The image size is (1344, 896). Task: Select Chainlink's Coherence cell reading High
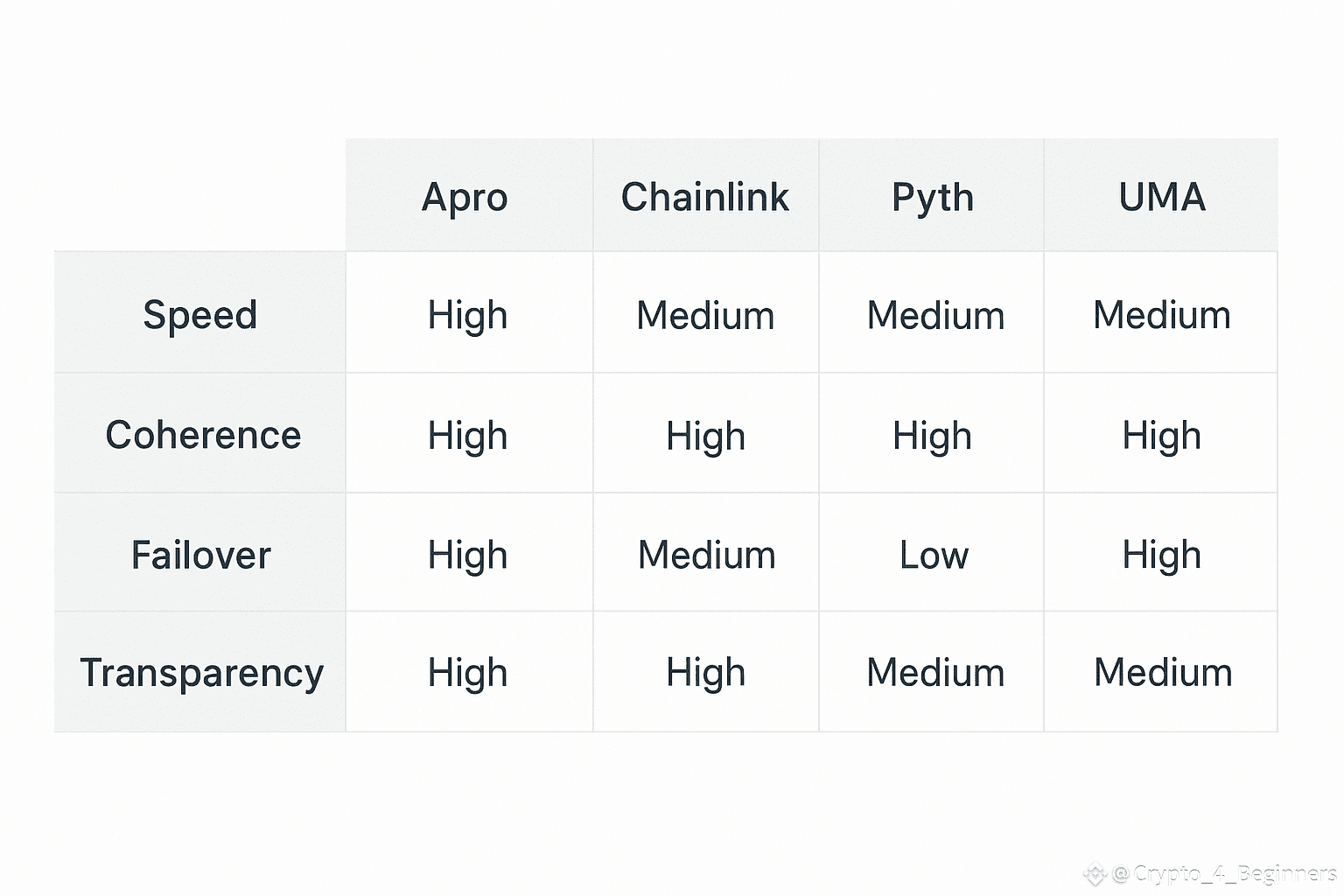(x=705, y=435)
